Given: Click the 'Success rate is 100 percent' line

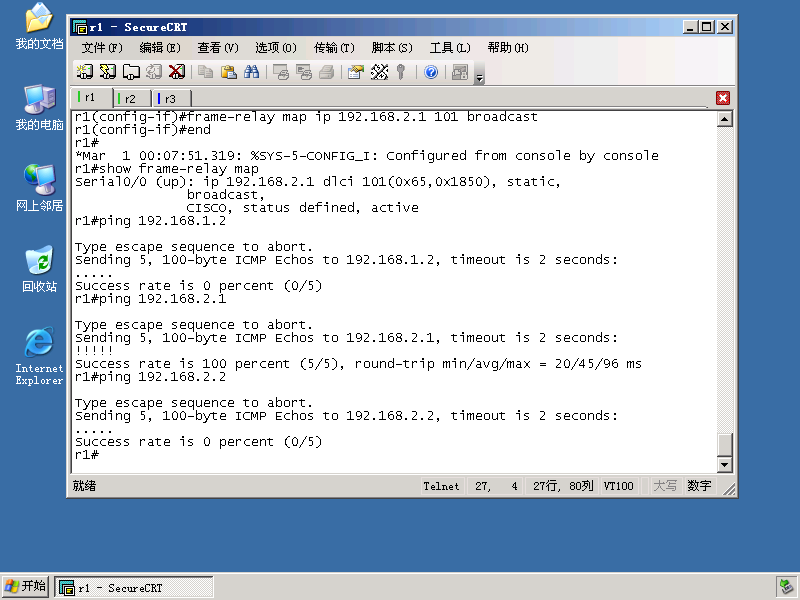Looking at the screenshot, I should click(x=358, y=364).
